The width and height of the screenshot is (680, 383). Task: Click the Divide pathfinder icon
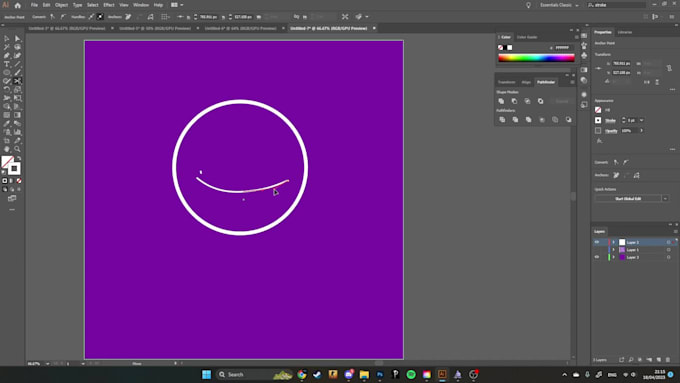[x=502, y=120]
